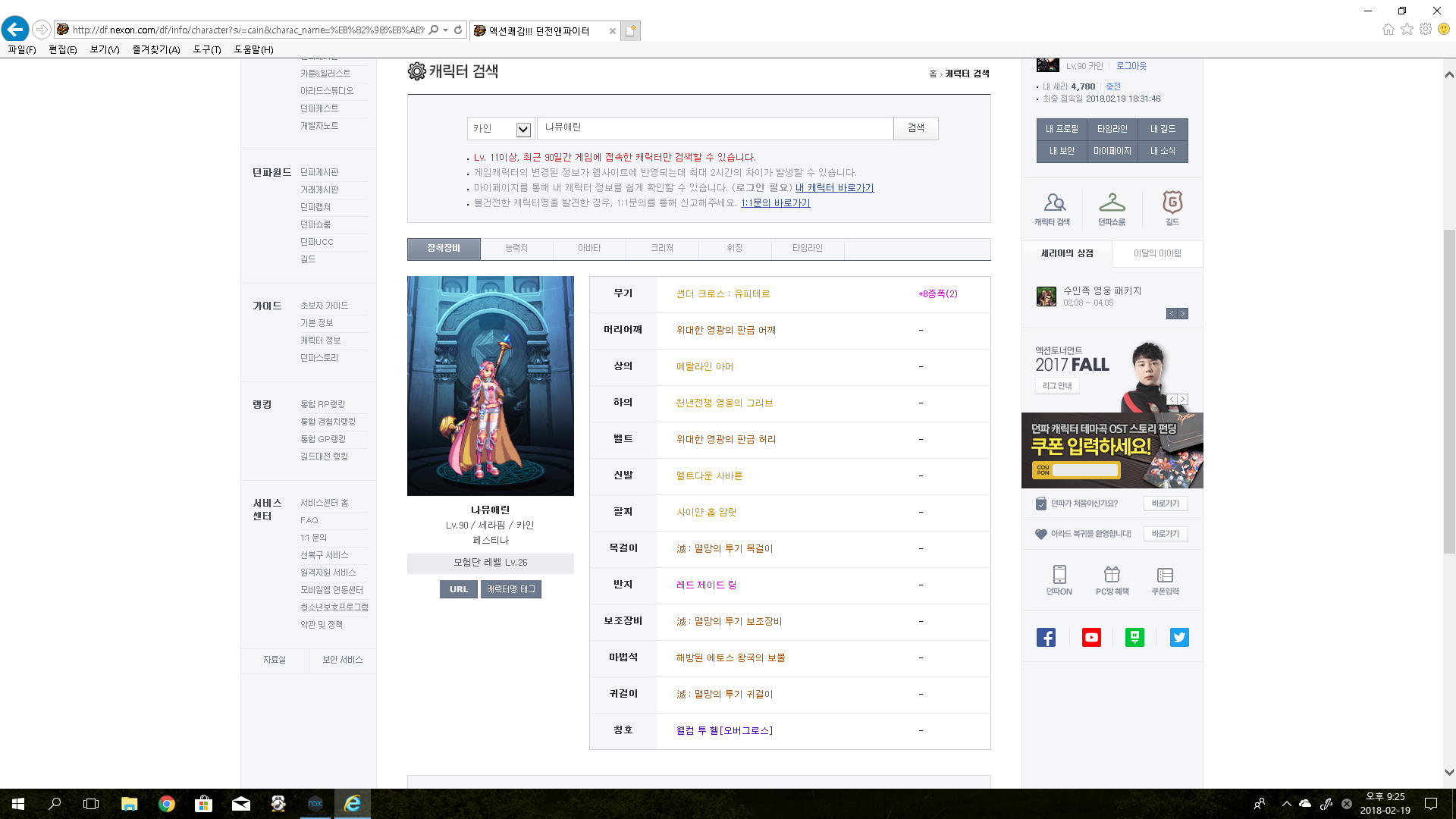
Task: Click the character name search field
Action: pos(714,128)
